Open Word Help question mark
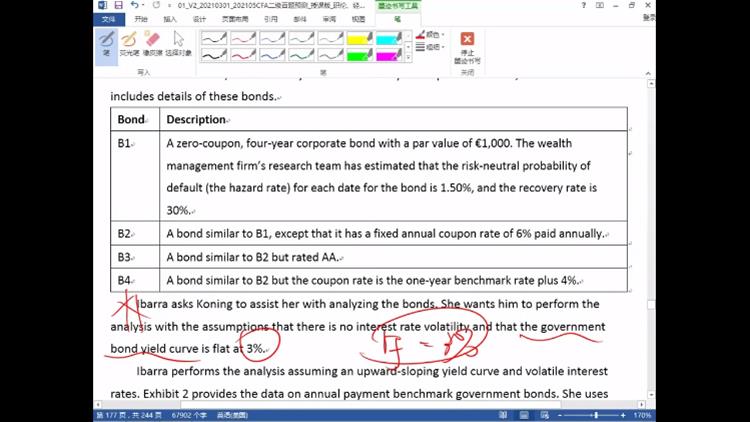 (584, 5)
